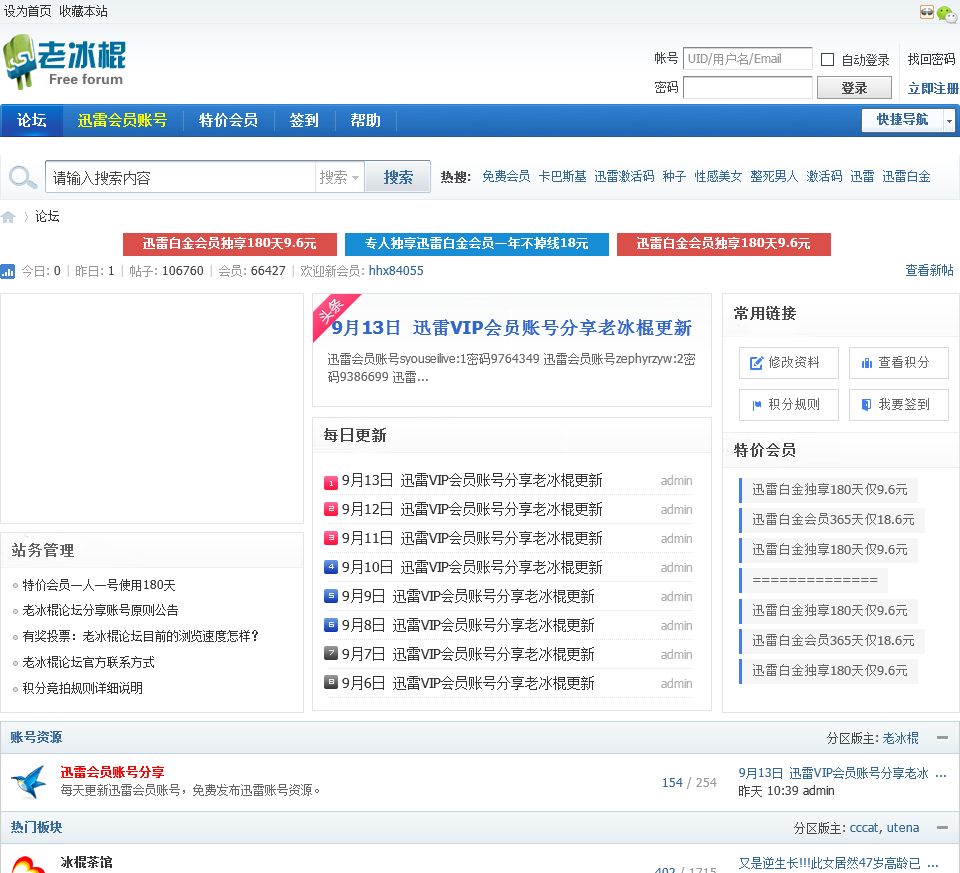This screenshot has width=960, height=873.
Task: Click the bar-chart statistics icon
Action: (8, 271)
